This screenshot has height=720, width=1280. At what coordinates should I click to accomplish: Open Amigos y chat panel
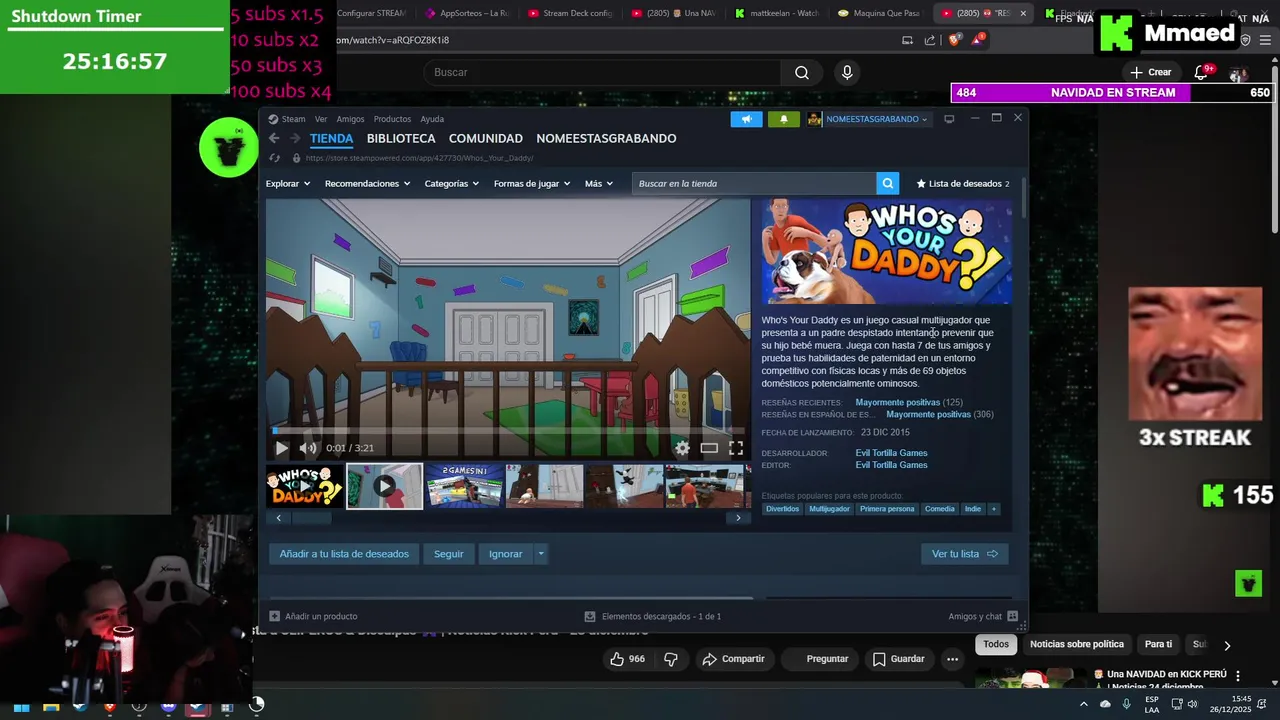[x=982, y=616]
